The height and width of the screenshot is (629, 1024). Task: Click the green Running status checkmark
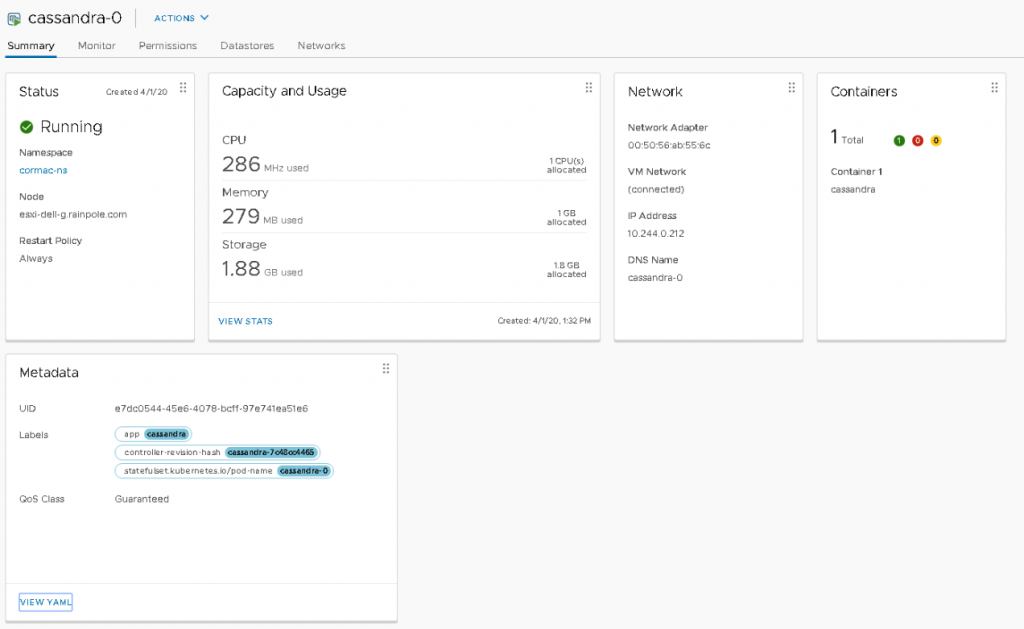click(25, 126)
